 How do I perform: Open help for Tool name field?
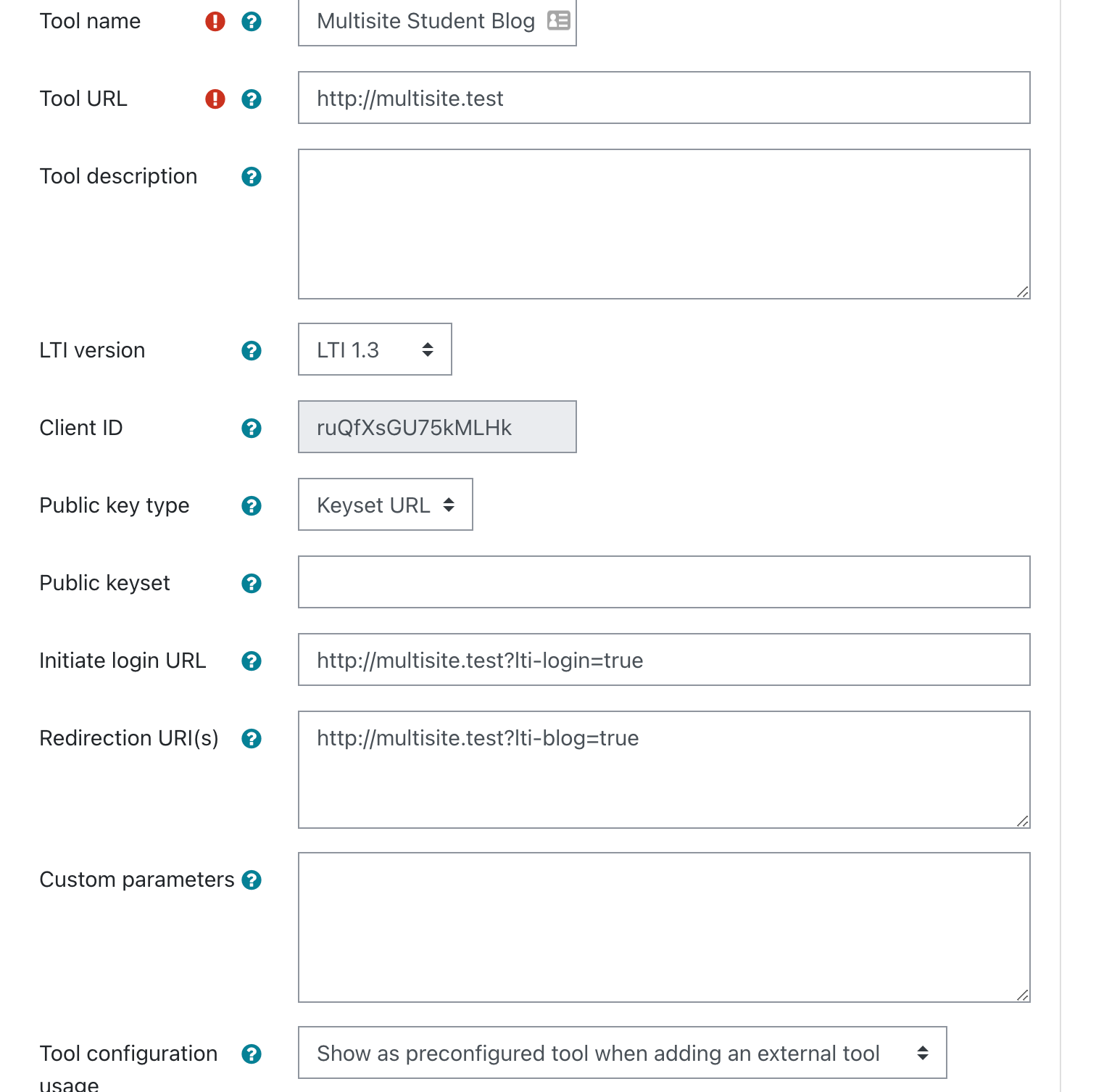252,22
